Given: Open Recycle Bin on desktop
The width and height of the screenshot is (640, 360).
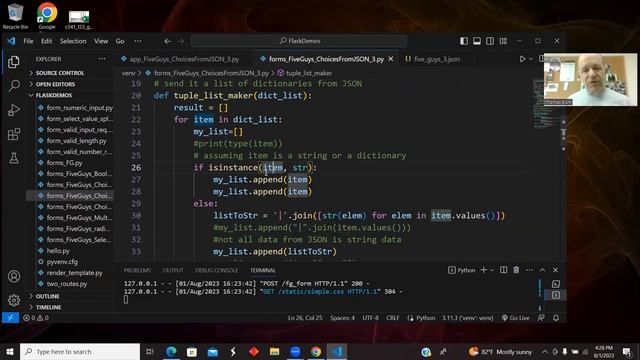Looking at the screenshot, I should (x=15, y=16).
